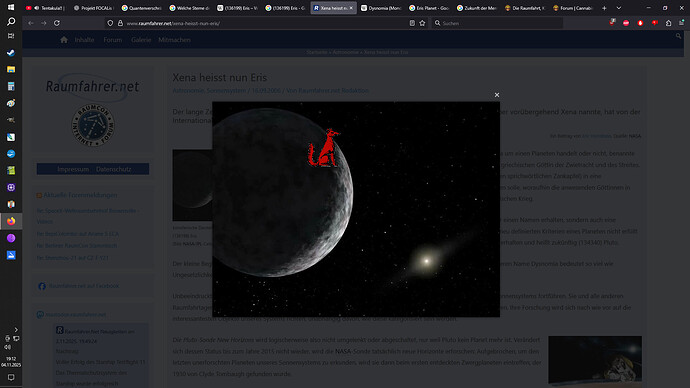Show the taskbar clock and date

tap(11, 362)
